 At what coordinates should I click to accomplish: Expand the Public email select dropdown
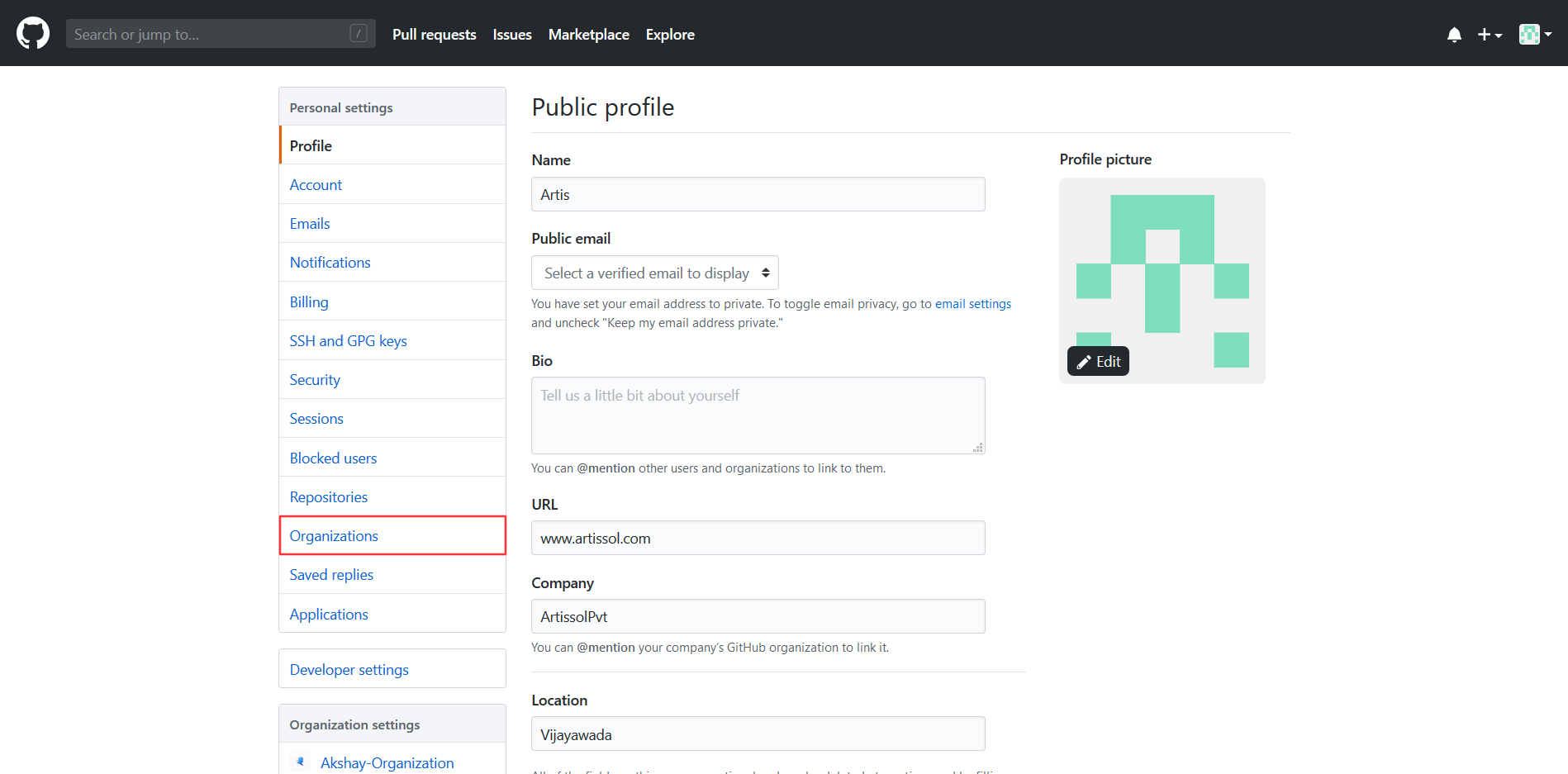pyautogui.click(x=655, y=273)
